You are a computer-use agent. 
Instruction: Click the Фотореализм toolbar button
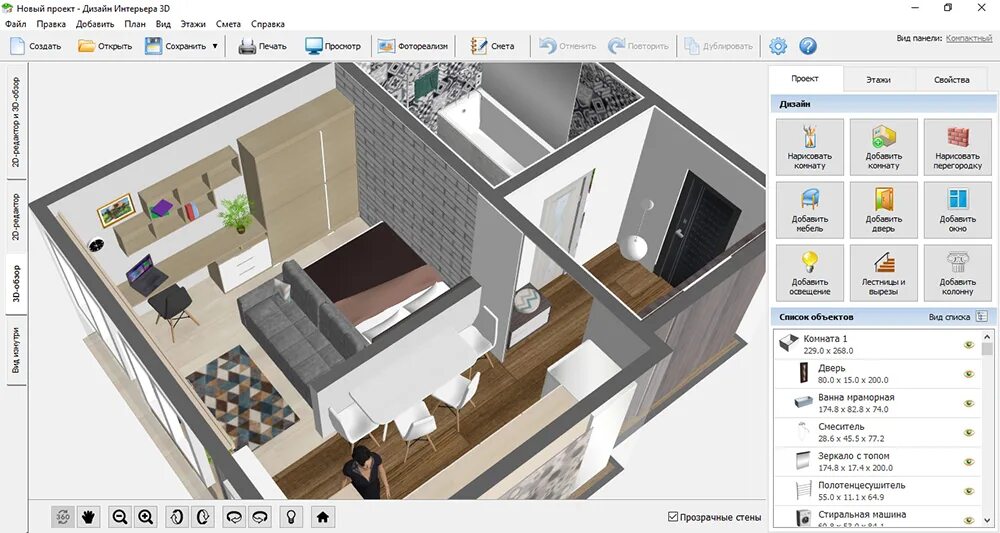(x=414, y=46)
